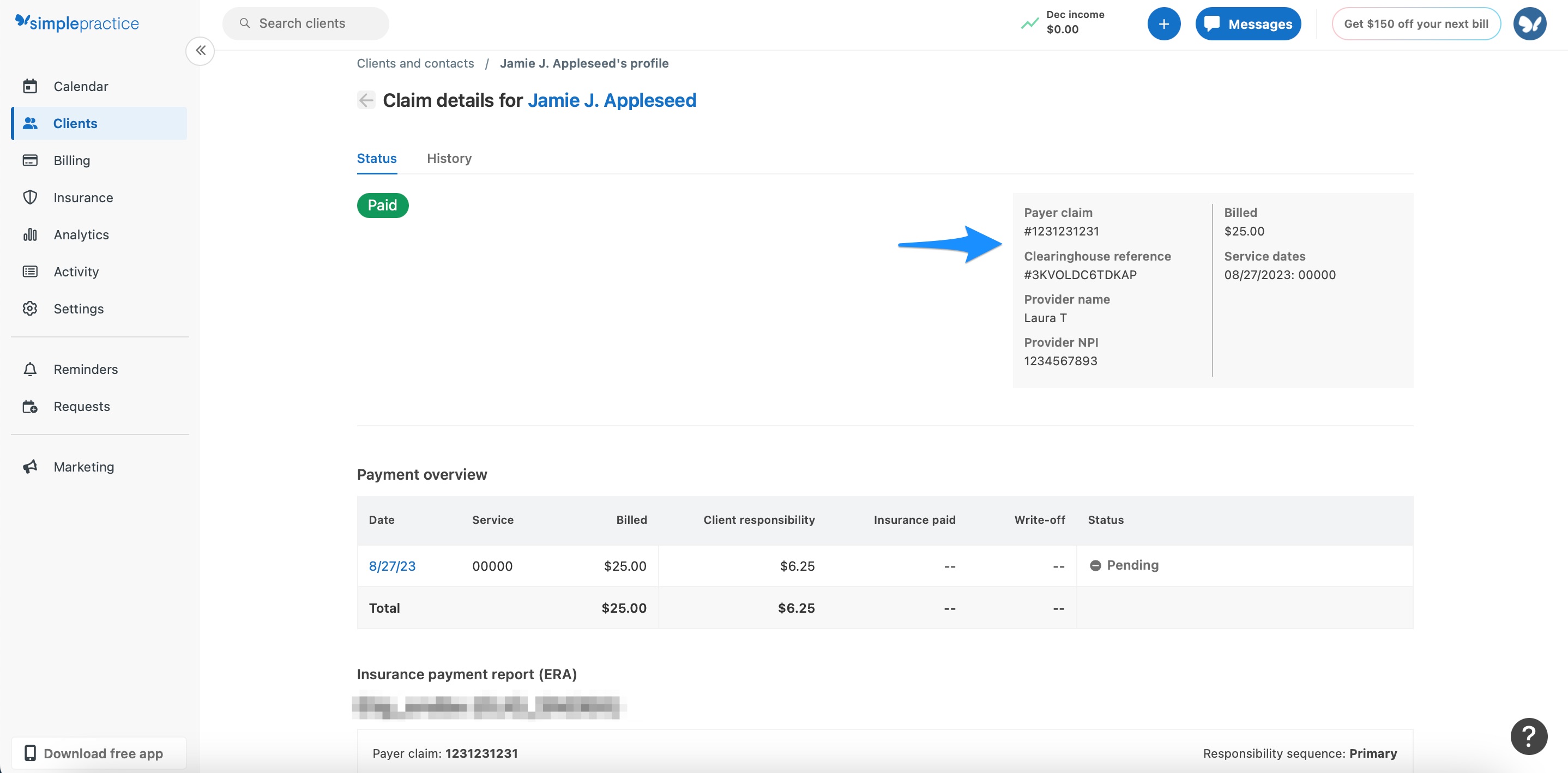
Task: Open Analytics from the sidebar
Action: [x=99, y=235]
